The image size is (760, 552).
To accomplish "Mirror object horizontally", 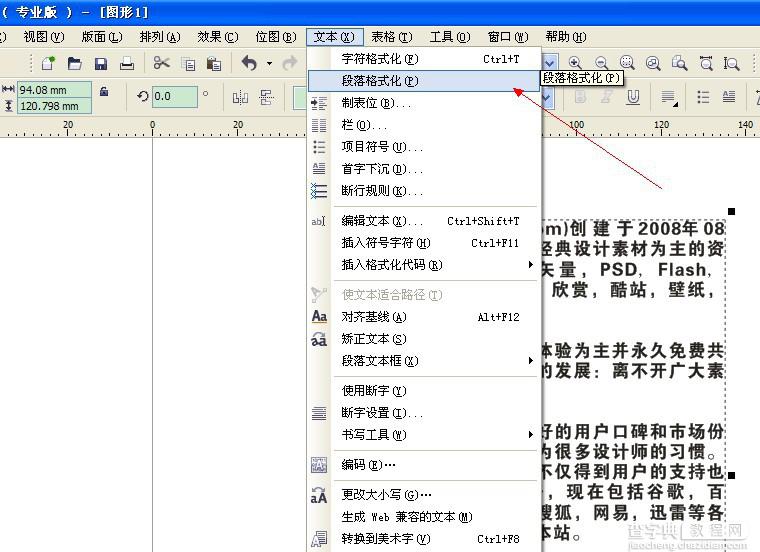I will [240, 97].
